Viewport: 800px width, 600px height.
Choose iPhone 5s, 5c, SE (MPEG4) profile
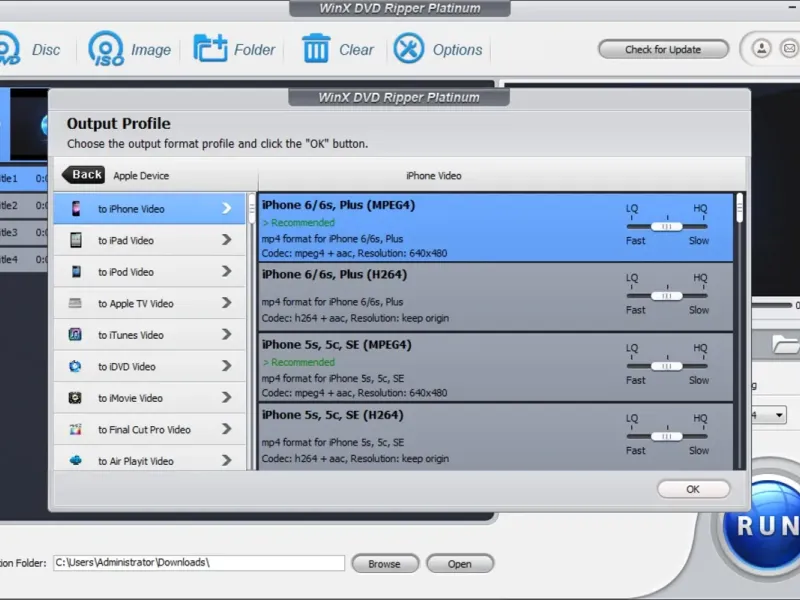[496, 367]
